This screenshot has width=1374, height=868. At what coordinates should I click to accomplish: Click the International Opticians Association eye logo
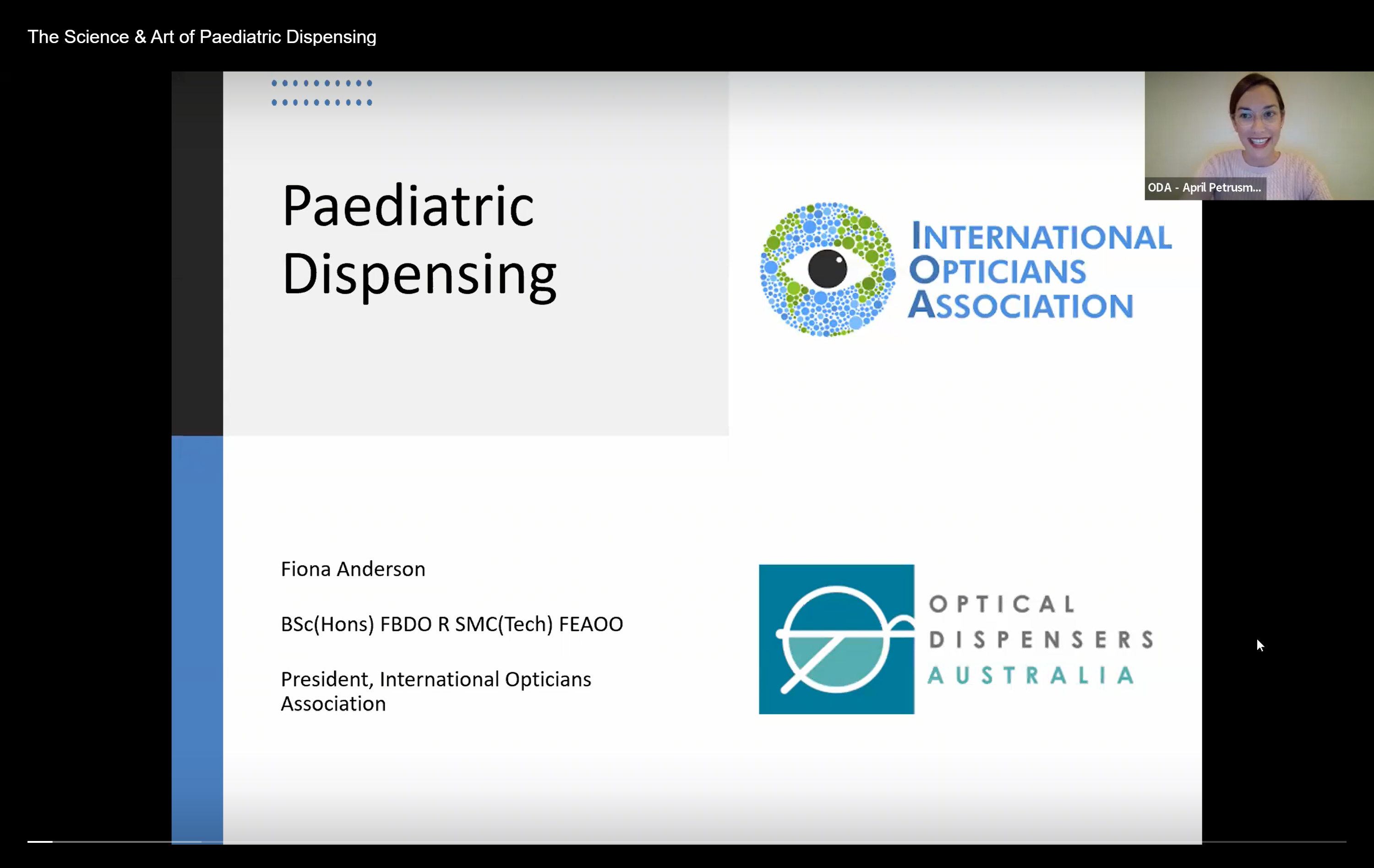(x=827, y=269)
